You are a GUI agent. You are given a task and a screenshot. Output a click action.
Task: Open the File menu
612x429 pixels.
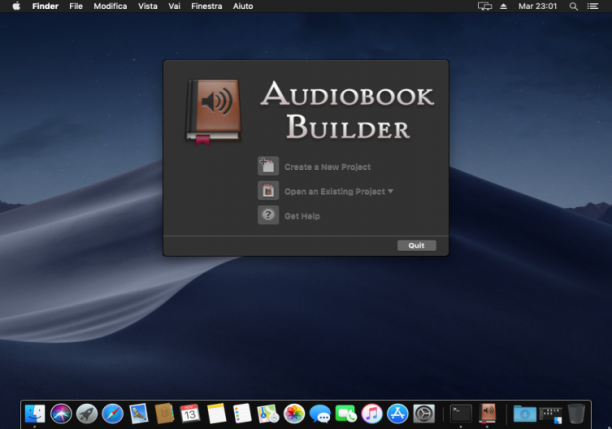[76, 6]
